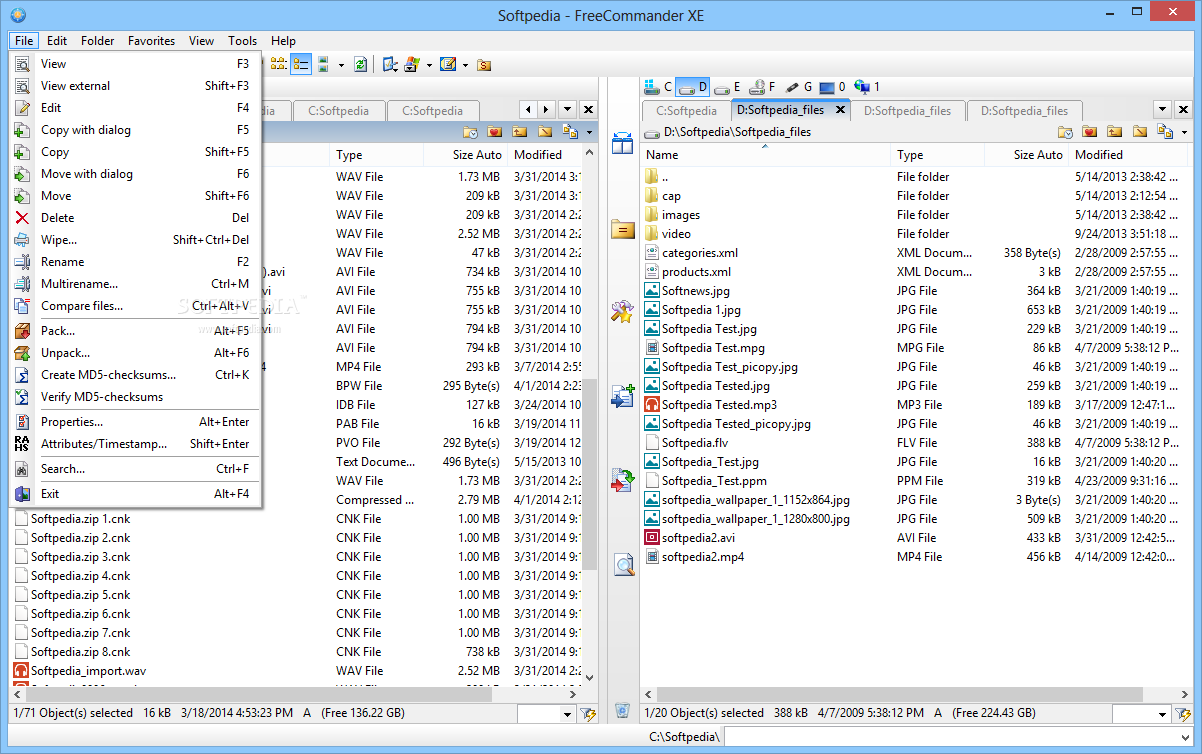Open left panel filter combo dropdown

coord(568,714)
